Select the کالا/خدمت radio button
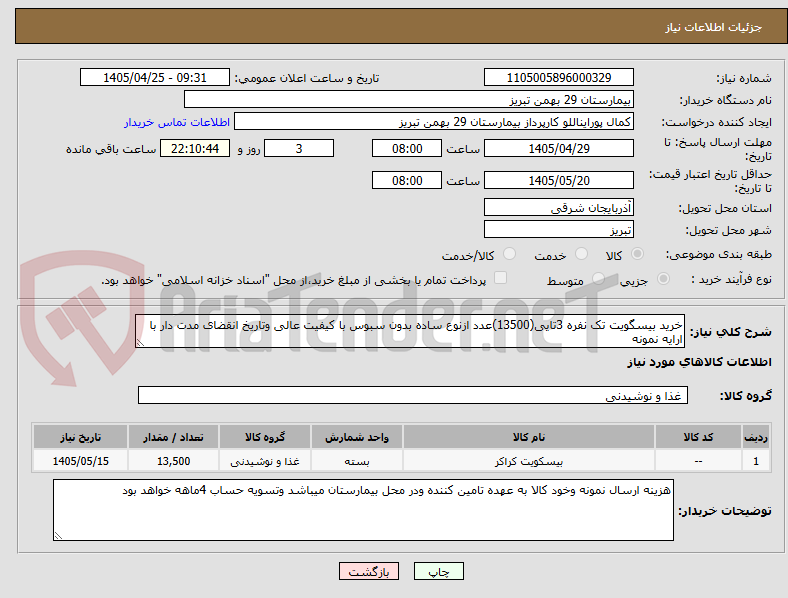788x598 pixels. click(x=510, y=254)
